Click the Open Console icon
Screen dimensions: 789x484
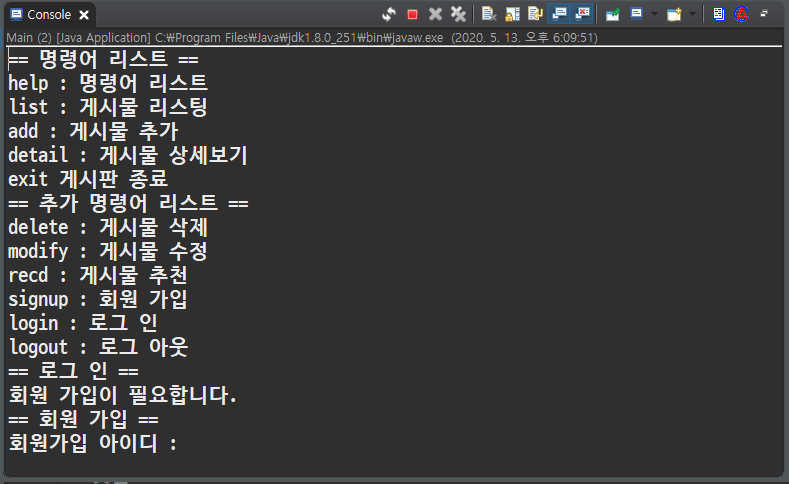tap(674, 14)
